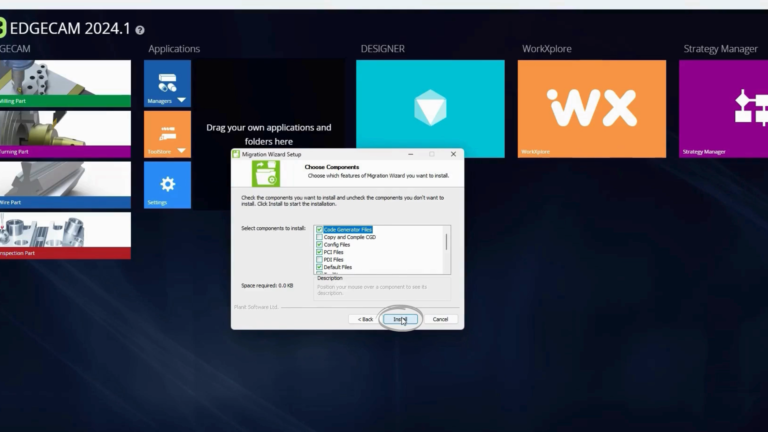768x432 pixels.
Task: Click the 'Strategy Manager' section heading
Action: [720, 48]
